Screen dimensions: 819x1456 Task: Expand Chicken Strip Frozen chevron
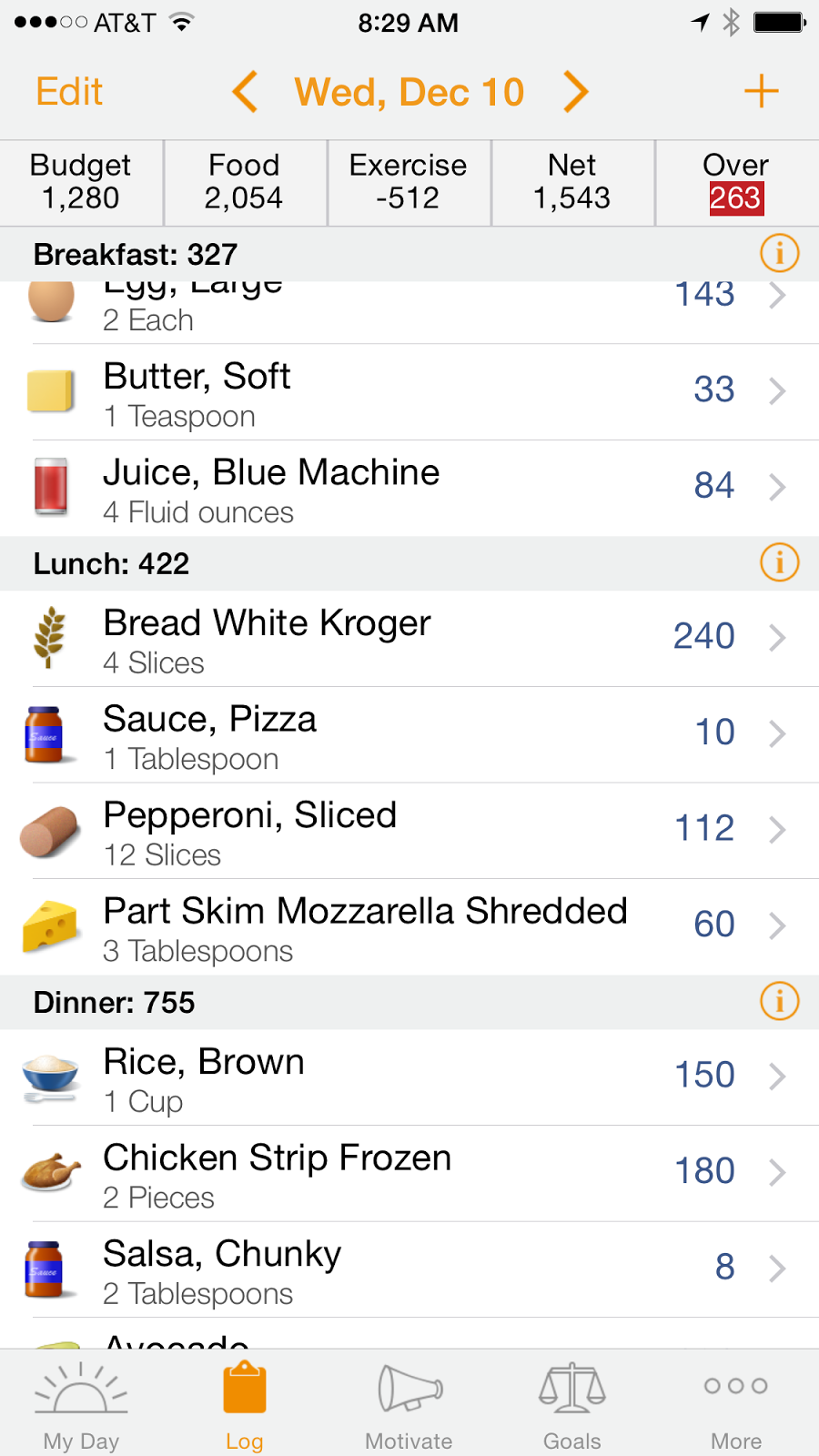(x=776, y=1172)
